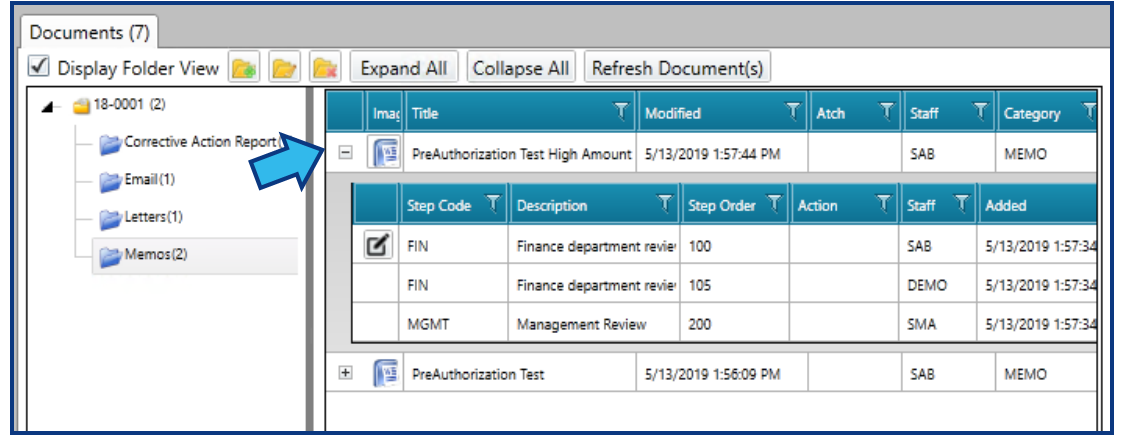Viewport: 1123px width, 436px height.
Task: Filter the Atch column
Action: 887,112
